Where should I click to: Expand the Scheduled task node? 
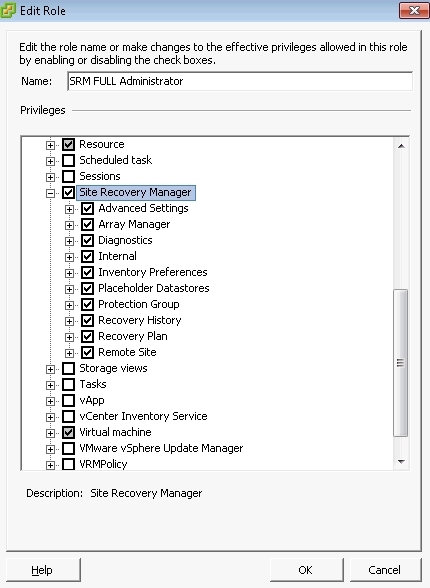pos(50,161)
